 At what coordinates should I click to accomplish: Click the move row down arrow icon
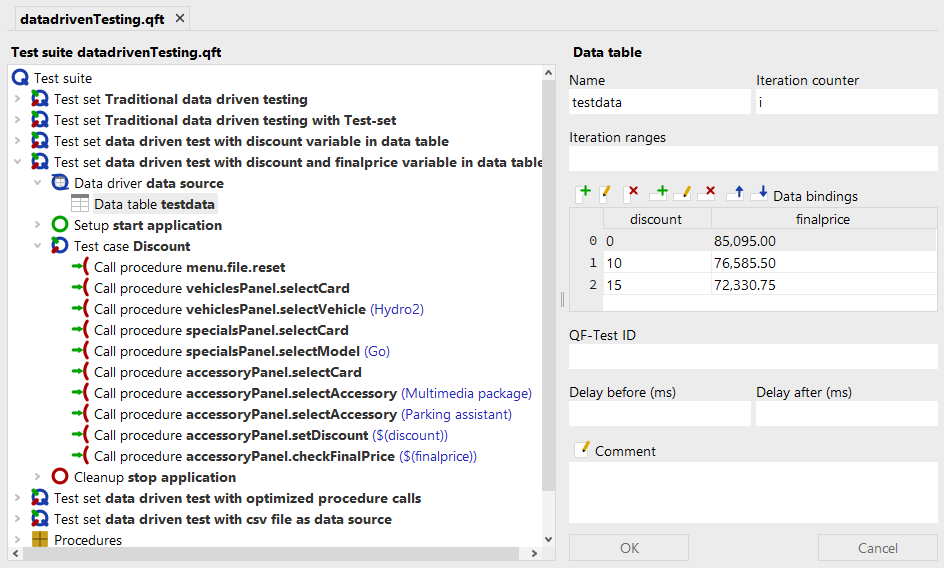(x=759, y=193)
